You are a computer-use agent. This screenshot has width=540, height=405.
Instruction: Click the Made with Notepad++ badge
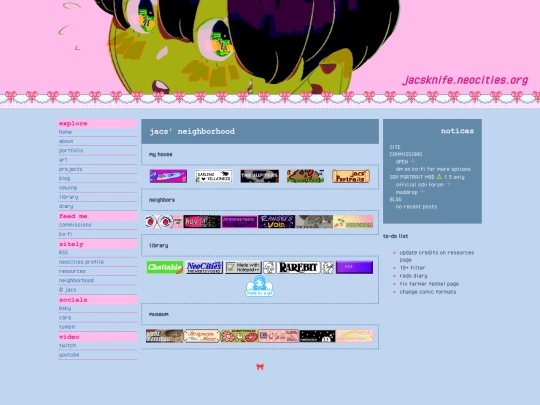click(x=243, y=267)
